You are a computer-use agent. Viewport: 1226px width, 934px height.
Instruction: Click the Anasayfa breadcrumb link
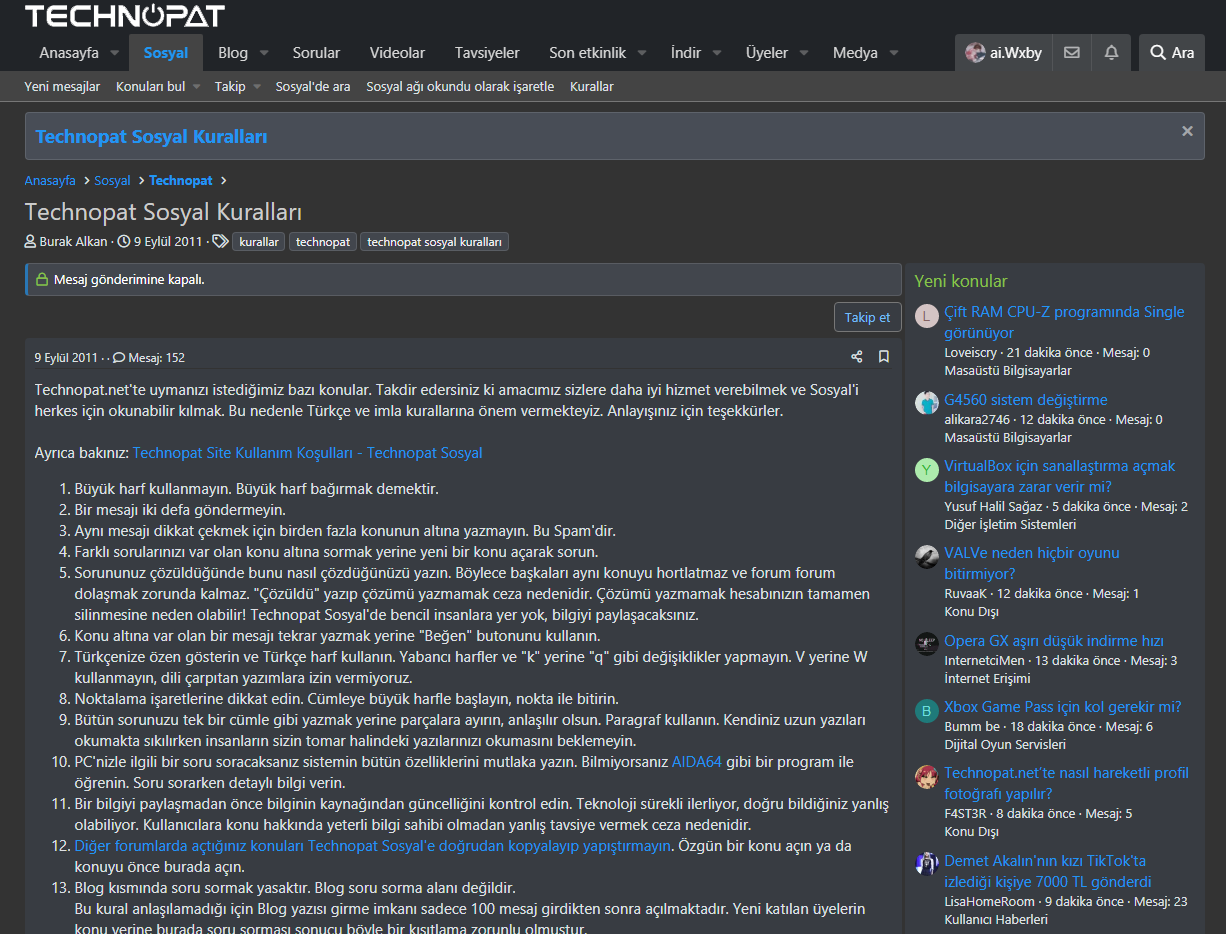point(50,181)
